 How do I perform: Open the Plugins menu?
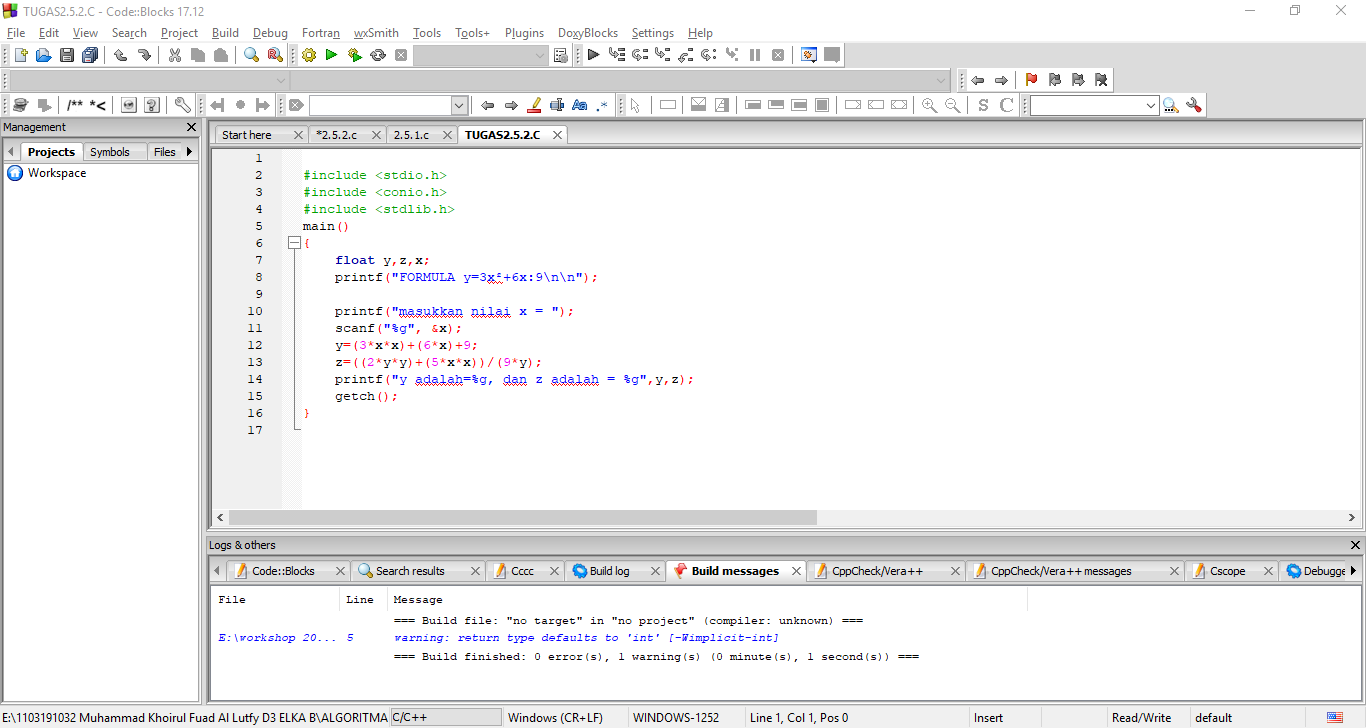524,33
